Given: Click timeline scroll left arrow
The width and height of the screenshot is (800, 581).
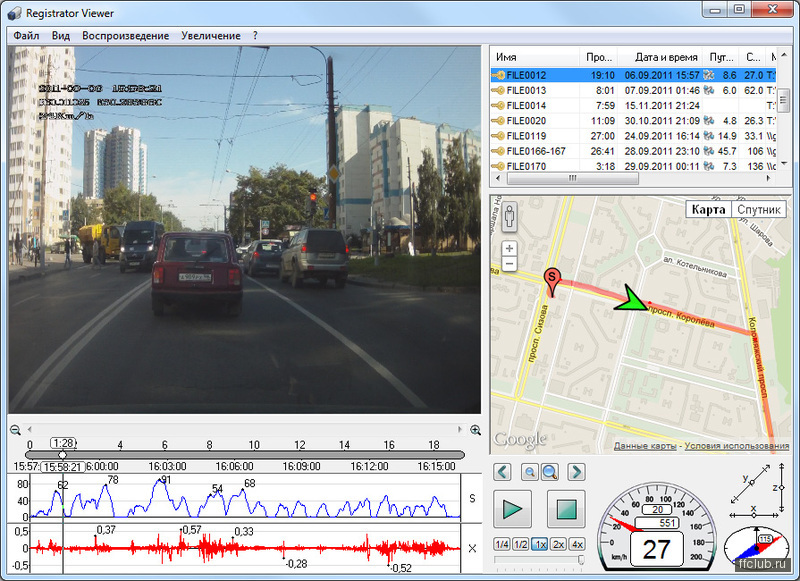Looking at the screenshot, I should (30, 430).
